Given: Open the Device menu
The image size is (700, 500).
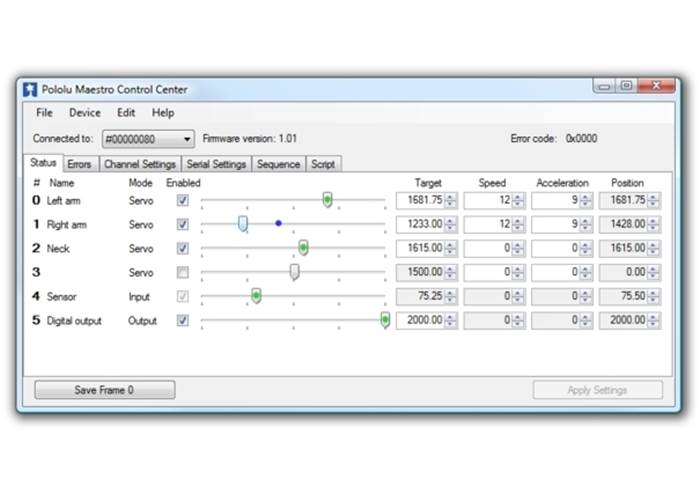Looking at the screenshot, I should coord(85,113).
